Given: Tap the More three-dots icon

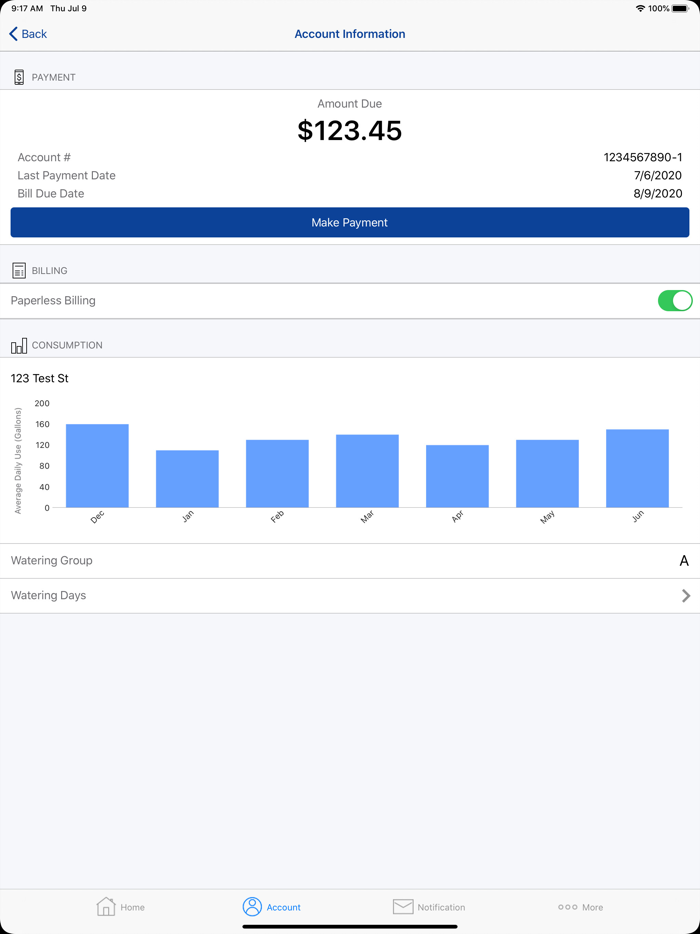Looking at the screenshot, I should (x=568, y=907).
